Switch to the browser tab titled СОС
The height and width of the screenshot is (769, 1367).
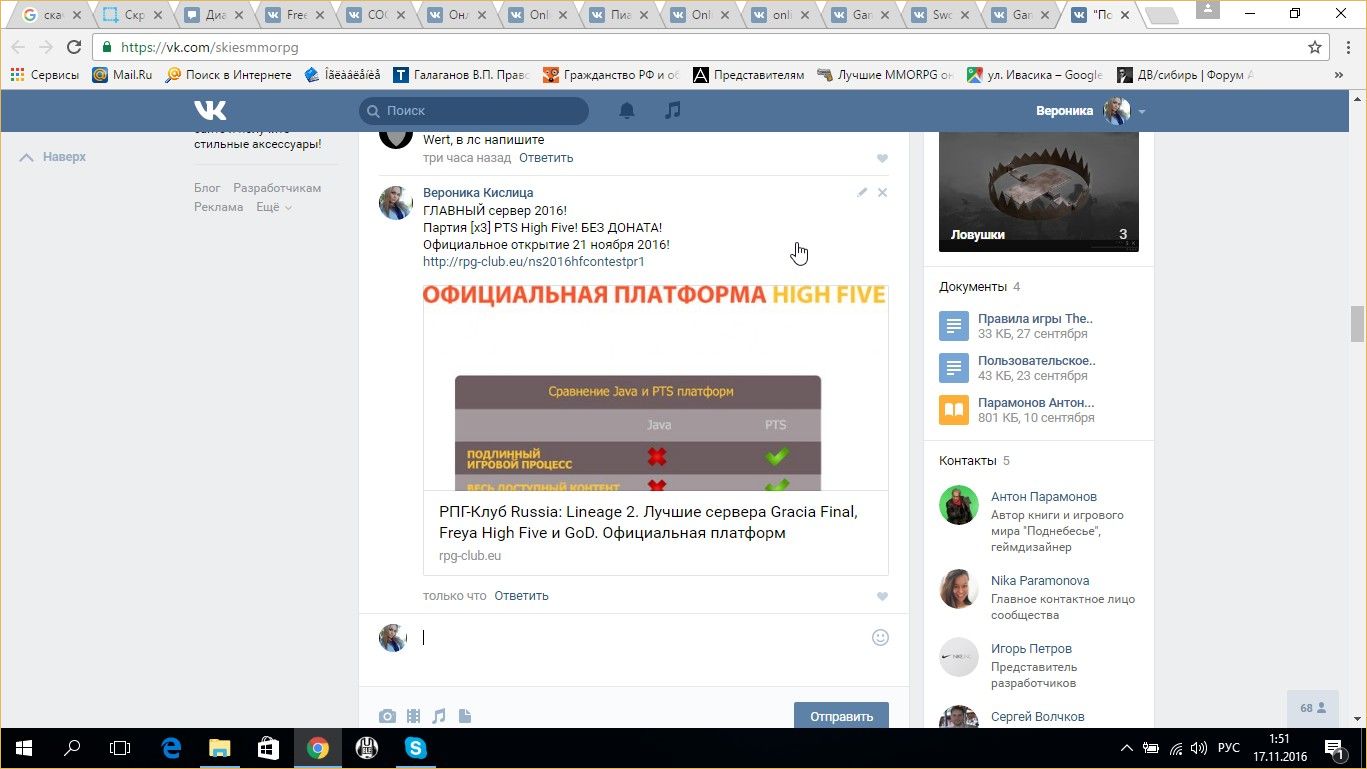(x=376, y=15)
